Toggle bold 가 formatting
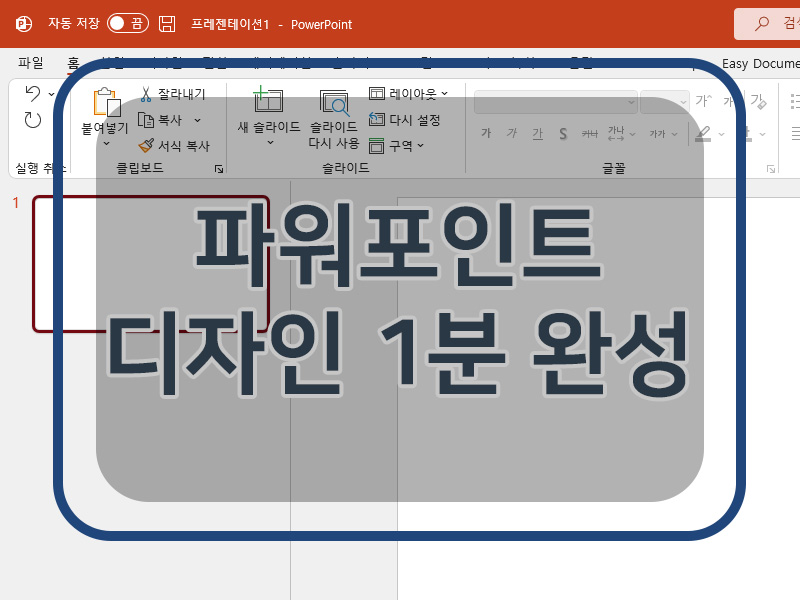Screen dimensions: 800x600 coord(486,133)
